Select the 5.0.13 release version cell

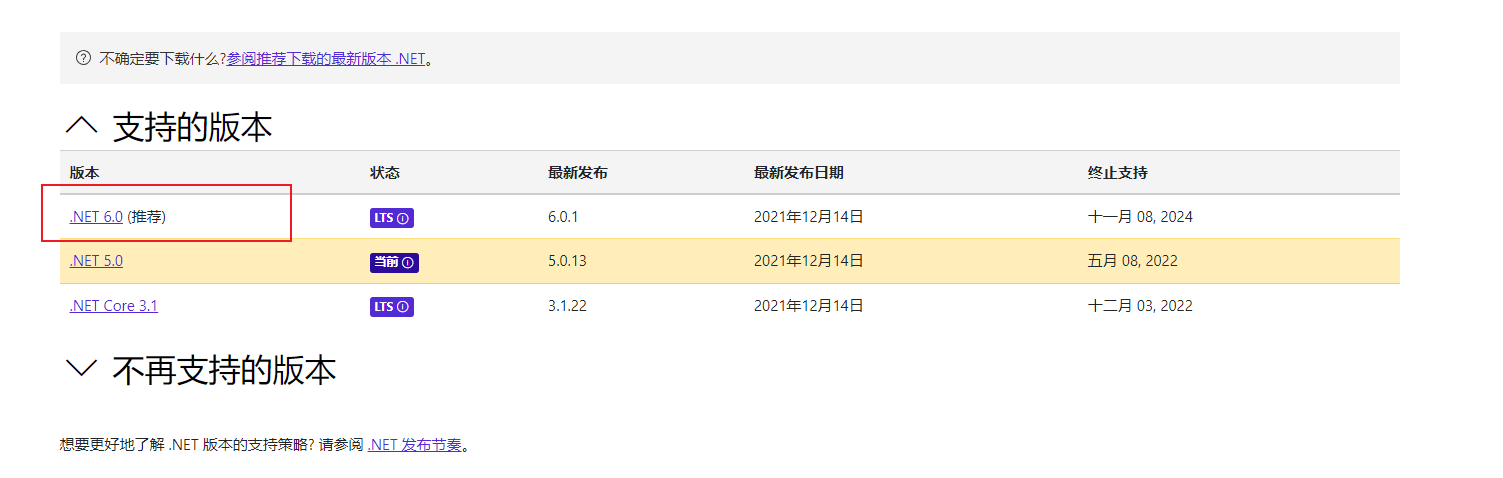pyautogui.click(x=567, y=261)
